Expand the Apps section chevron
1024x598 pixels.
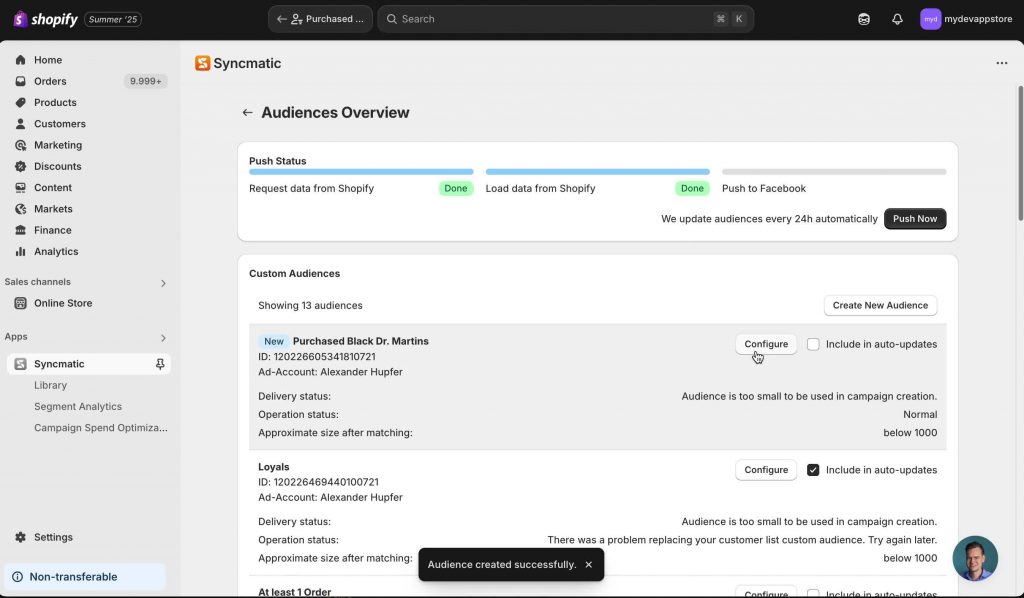(163, 338)
